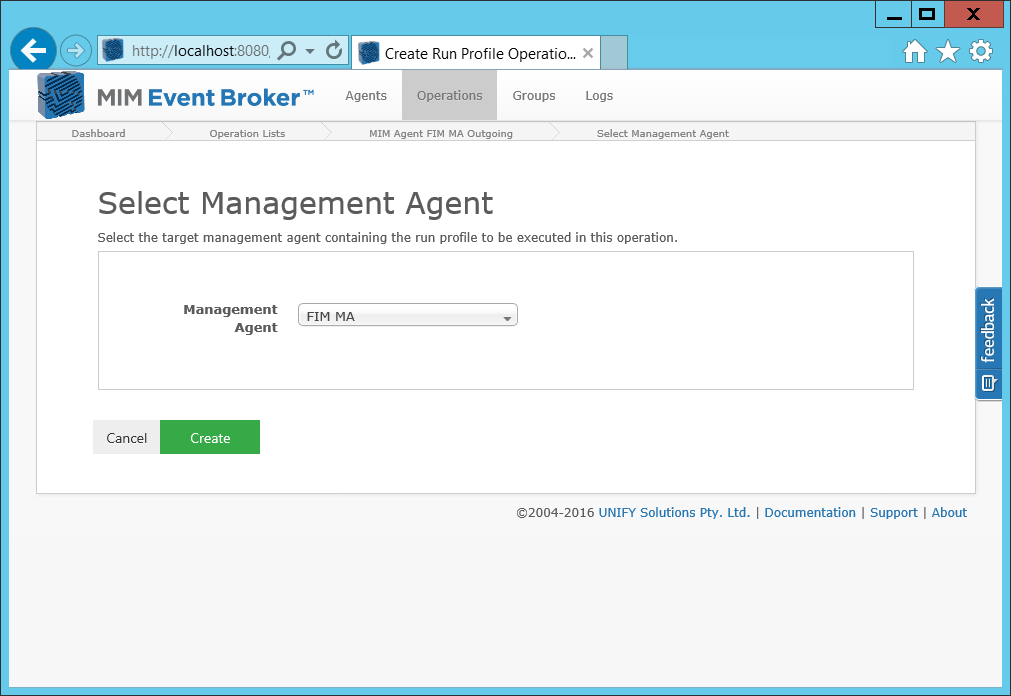Expand the address bar autocomplete arrow
The height and width of the screenshot is (696, 1011).
click(x=310, y=51)
